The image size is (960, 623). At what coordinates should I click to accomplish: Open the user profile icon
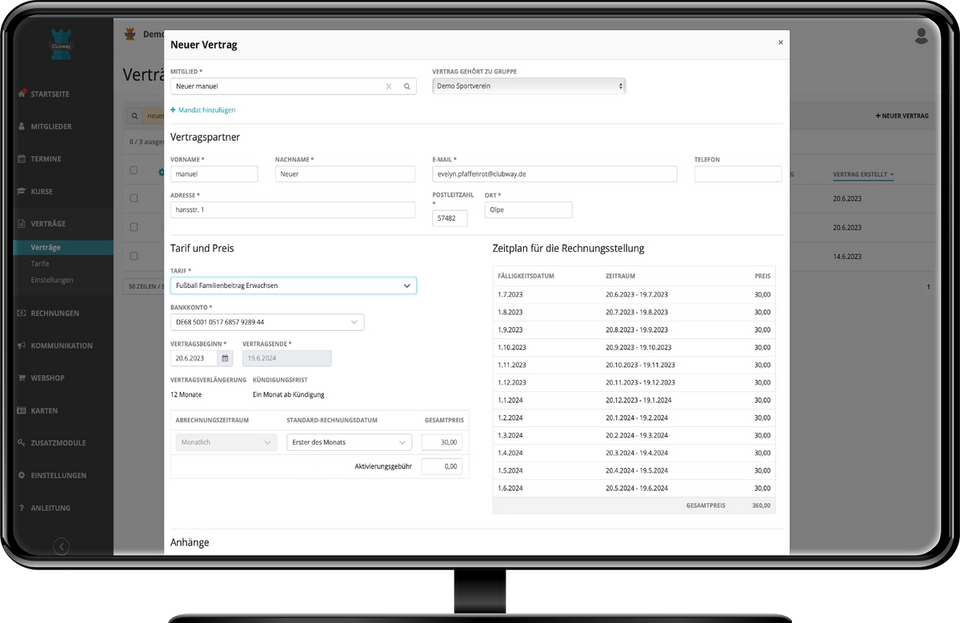point(921,36)
